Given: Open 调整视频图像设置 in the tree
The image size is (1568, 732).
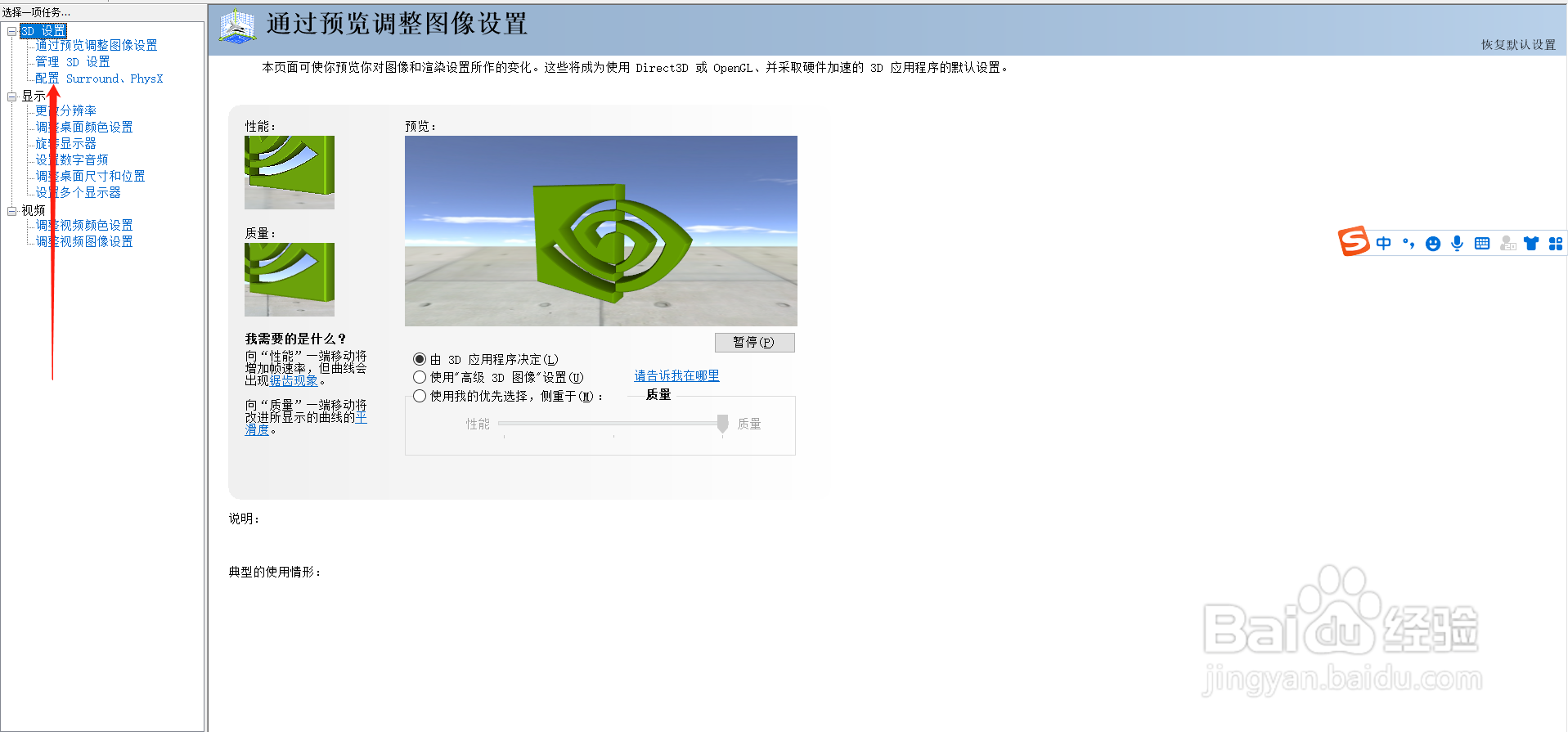Looking at the screenshot, I should point(83,241).
